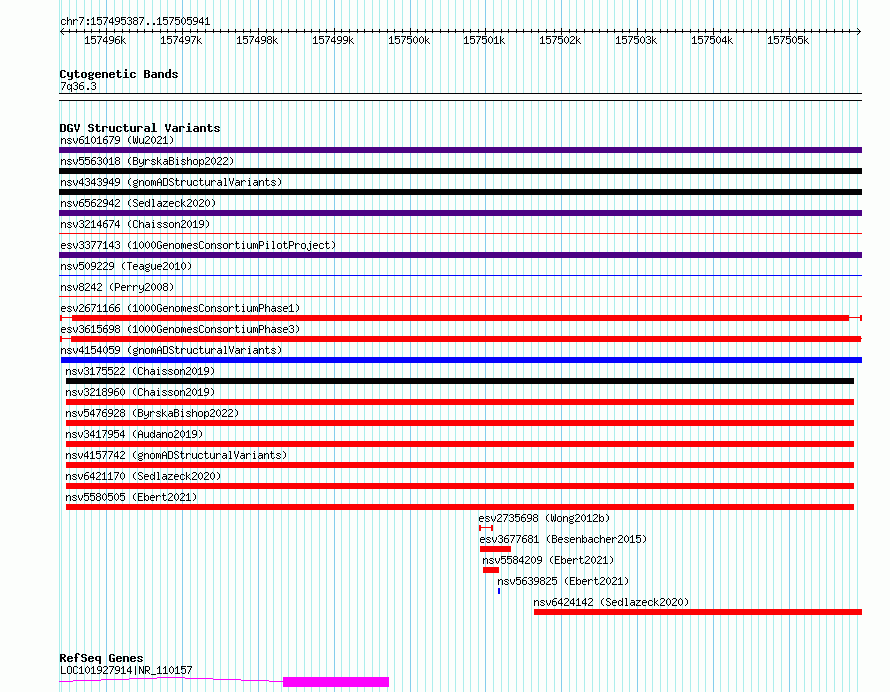The image size is (890, 692).
Task: Click nsv4157742 (gnomADStructuralVariants) label
Action: tap(176, 455)
